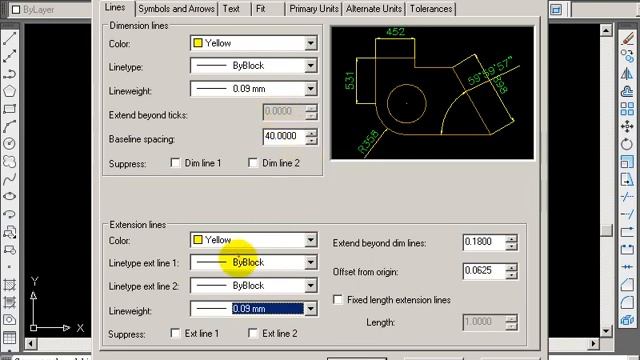Select the Ellipse Arc tool

[9, 214]
